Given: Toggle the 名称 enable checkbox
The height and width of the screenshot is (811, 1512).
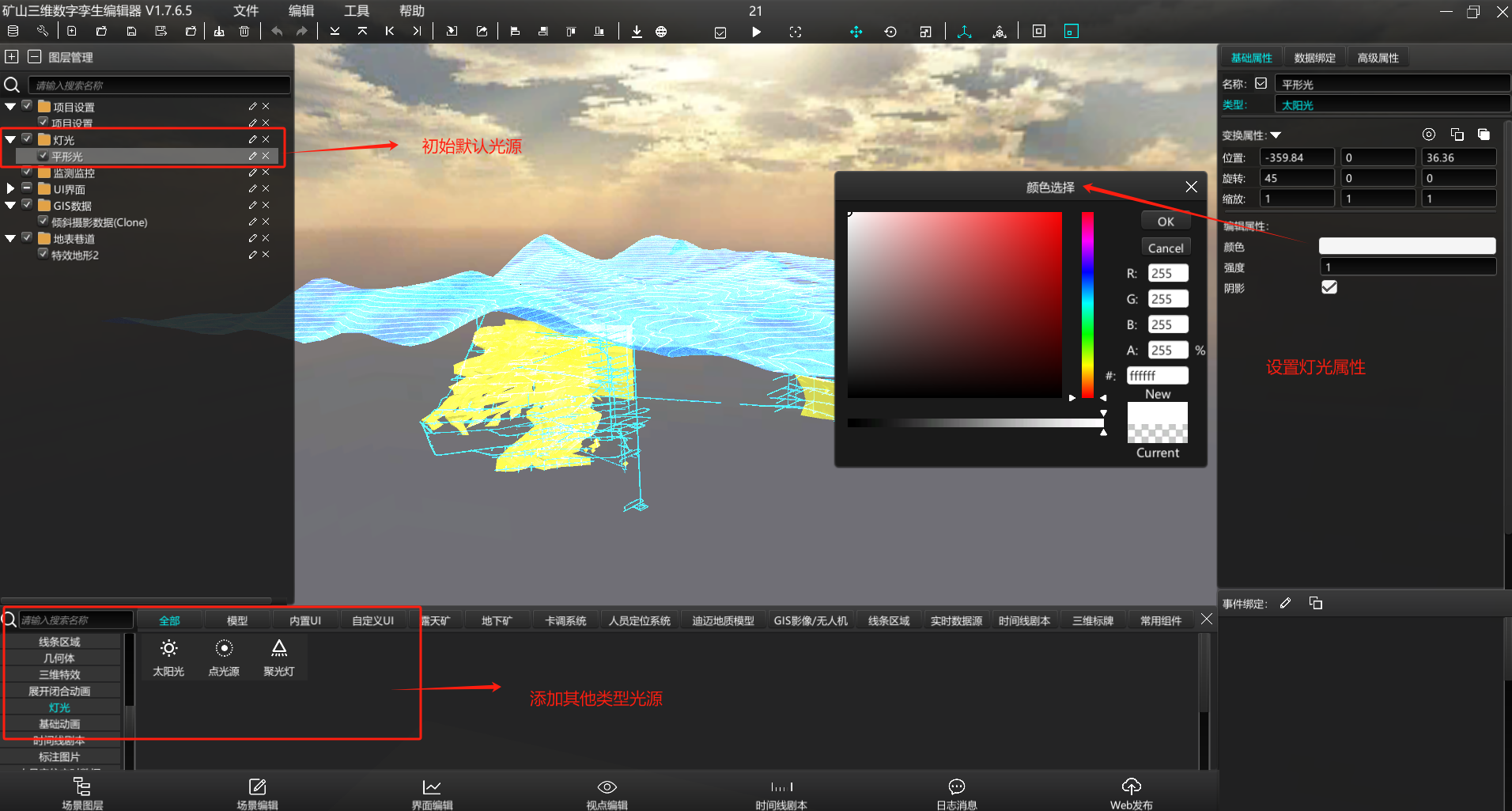Looking at the screenshot, I should [1261, 83].
